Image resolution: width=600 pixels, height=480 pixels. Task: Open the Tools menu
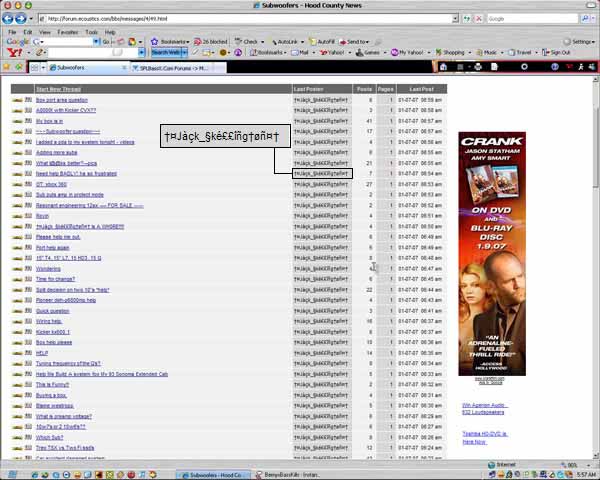pyautogui.click(x=91, y=32)
